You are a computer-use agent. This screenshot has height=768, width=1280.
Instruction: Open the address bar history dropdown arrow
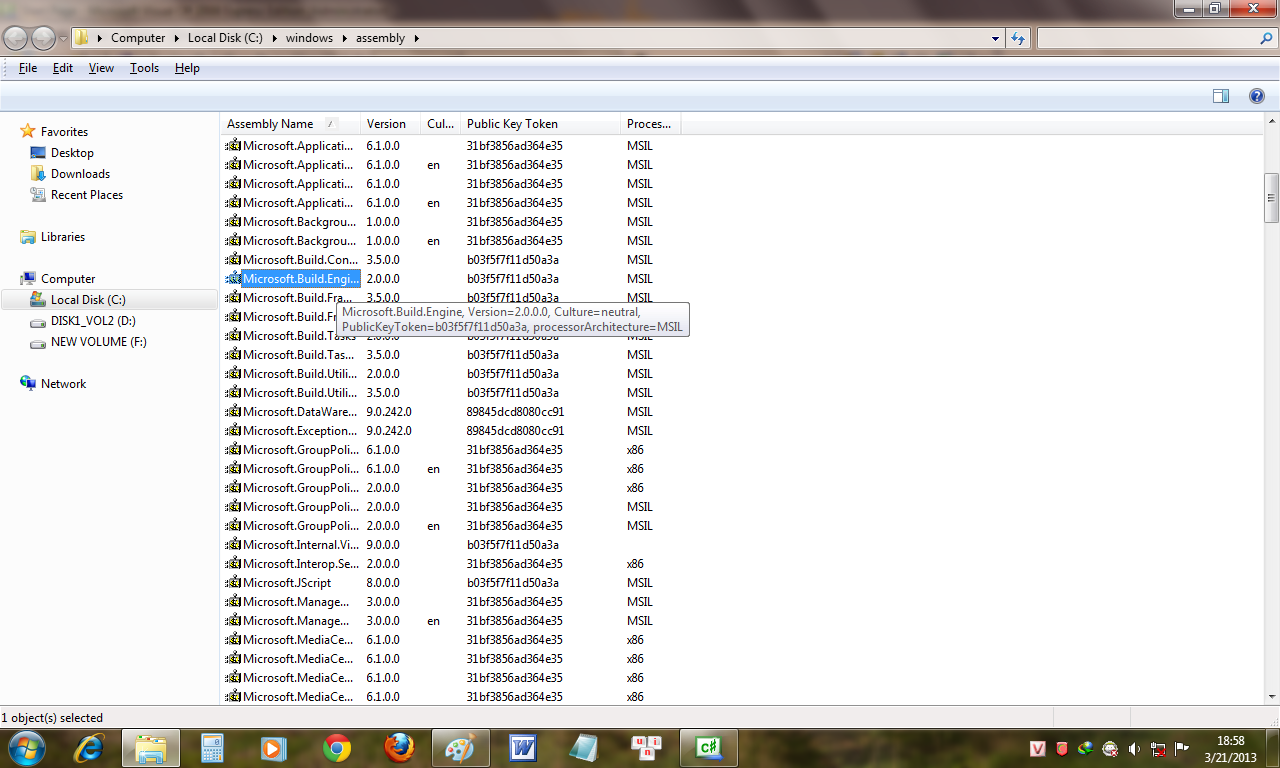click(x=996, y=38)
